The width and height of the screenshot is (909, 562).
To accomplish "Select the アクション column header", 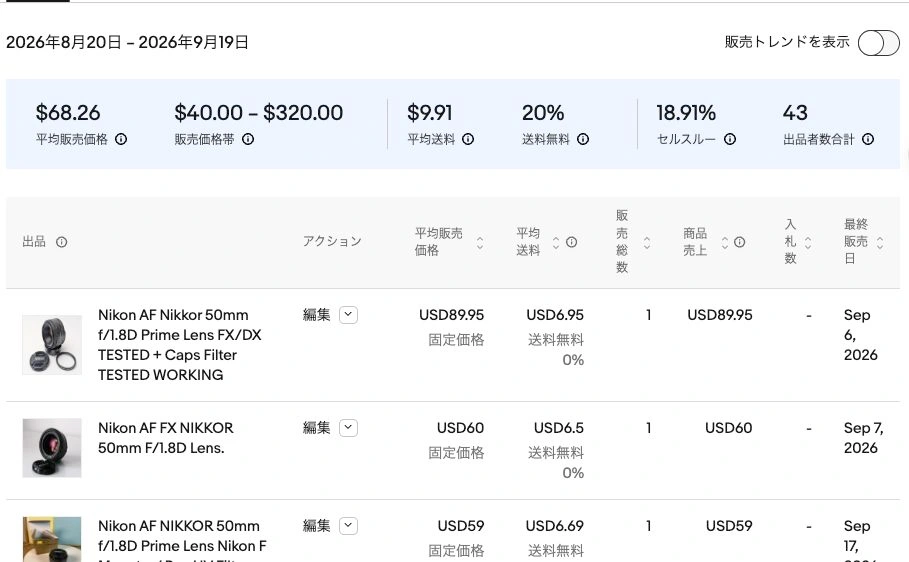I will 332,241.
